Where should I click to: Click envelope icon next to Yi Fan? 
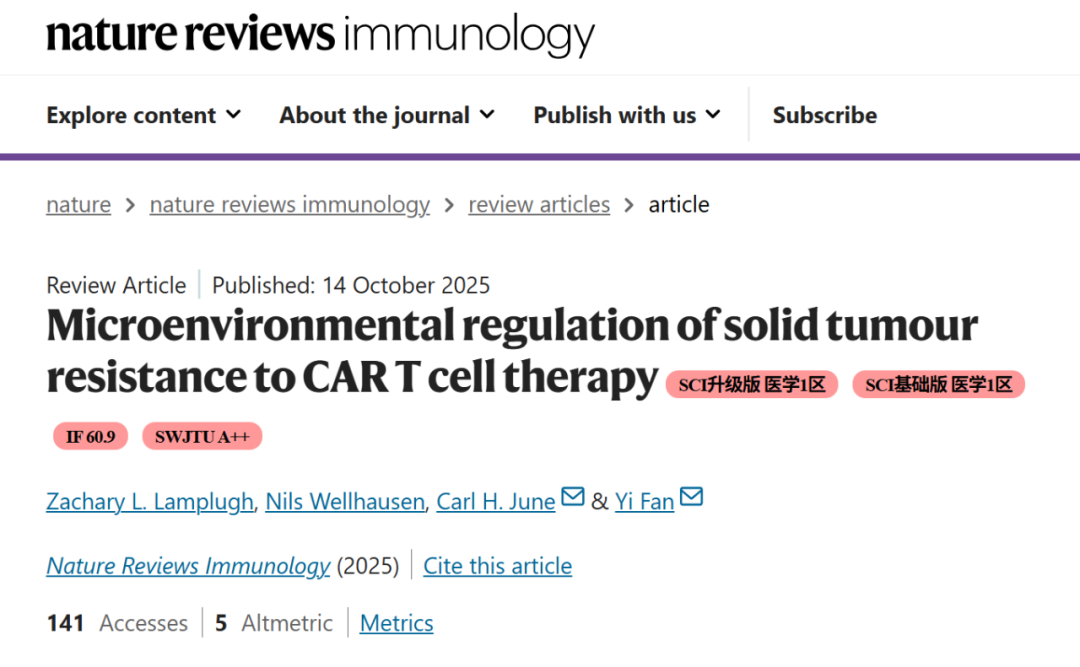coord(691,497)
